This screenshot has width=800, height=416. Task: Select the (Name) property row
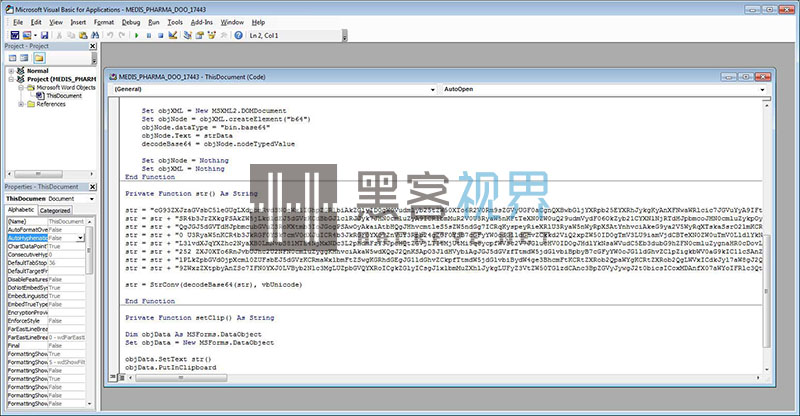point(46,222)
